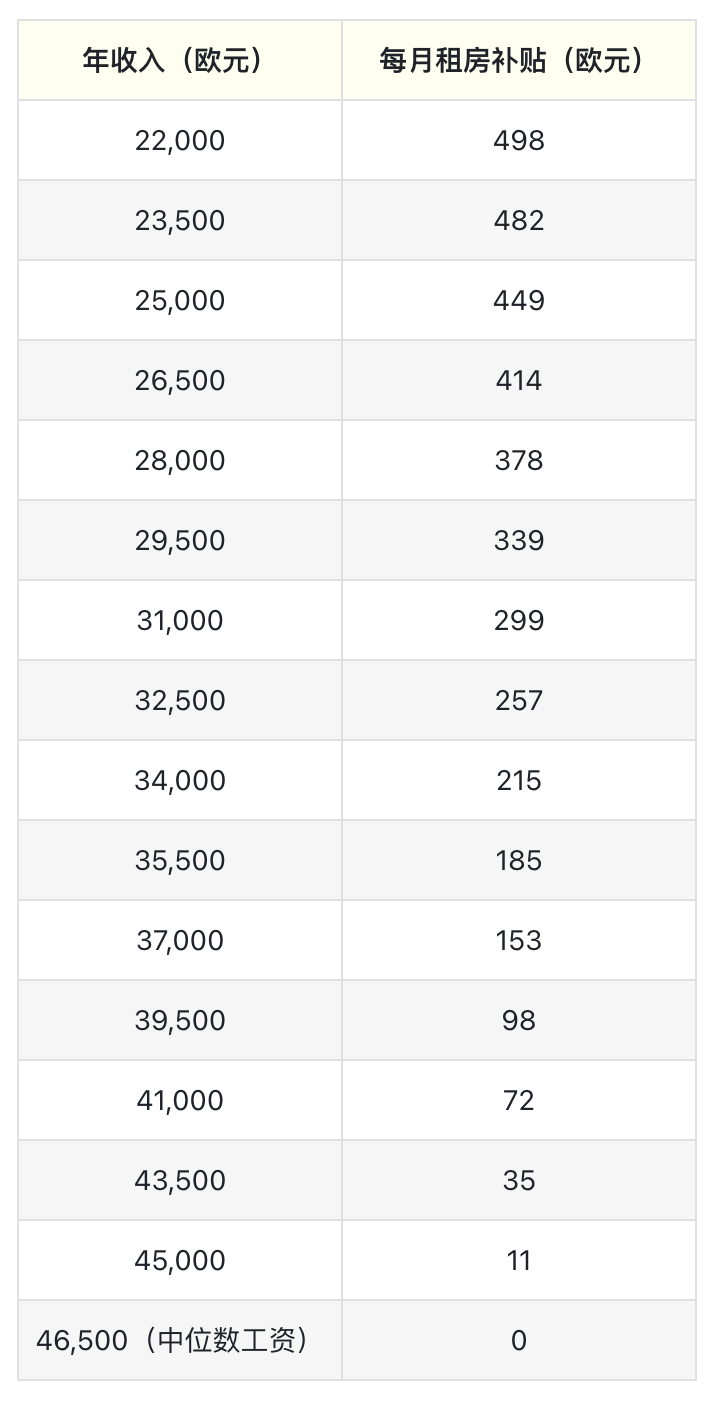Select the 22,000 income cell
716x1412 pixels.
(x=180, y=140)
